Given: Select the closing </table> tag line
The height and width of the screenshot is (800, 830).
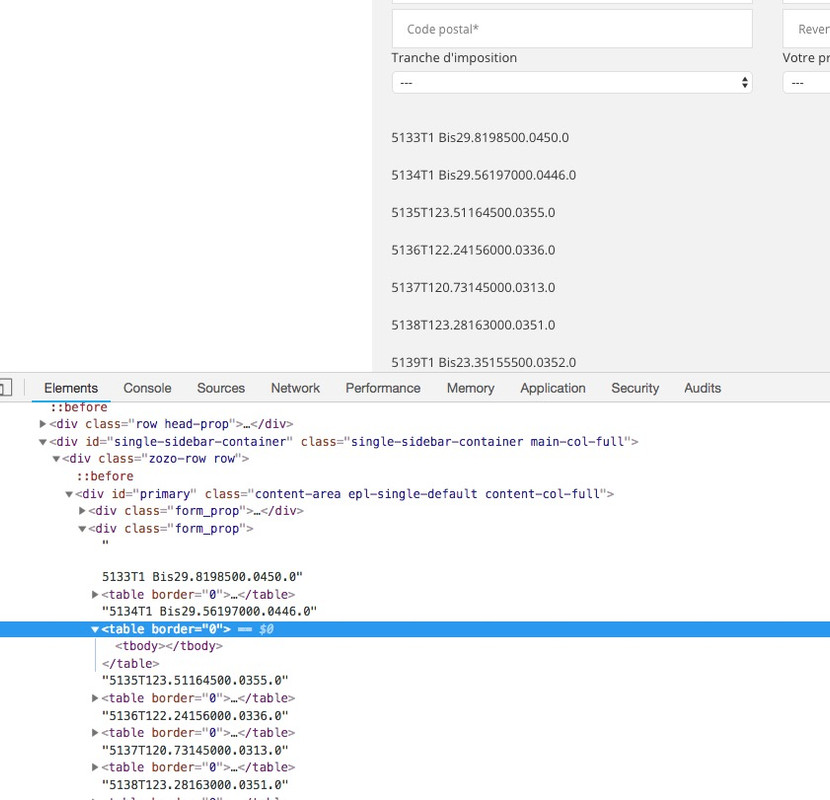Looking at the screenshot, I should pyautogui.click(x=130, y=663).
